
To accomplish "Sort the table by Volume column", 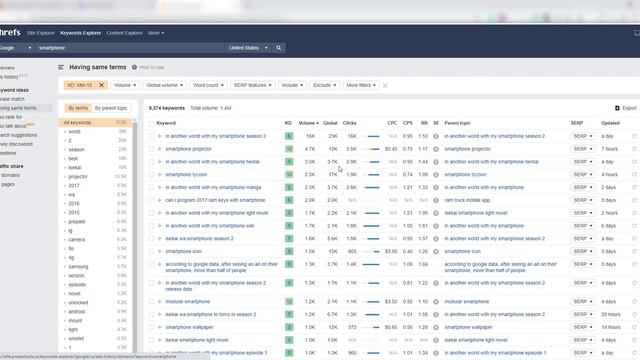I will (309, 123).
